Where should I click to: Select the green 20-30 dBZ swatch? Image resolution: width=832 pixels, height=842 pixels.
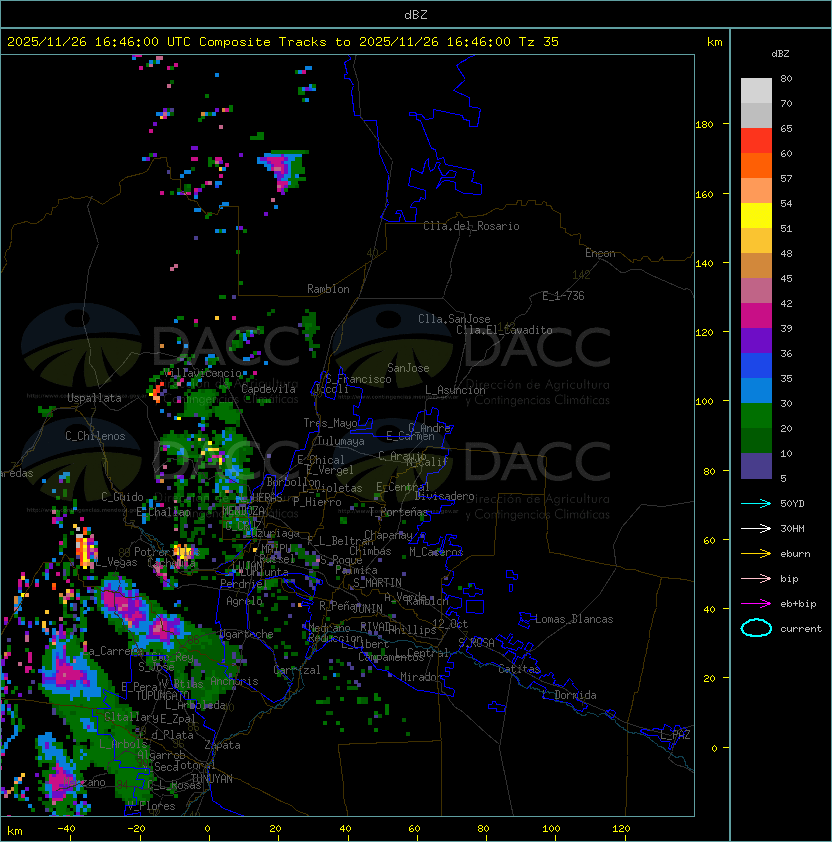[x=756, y=416]
